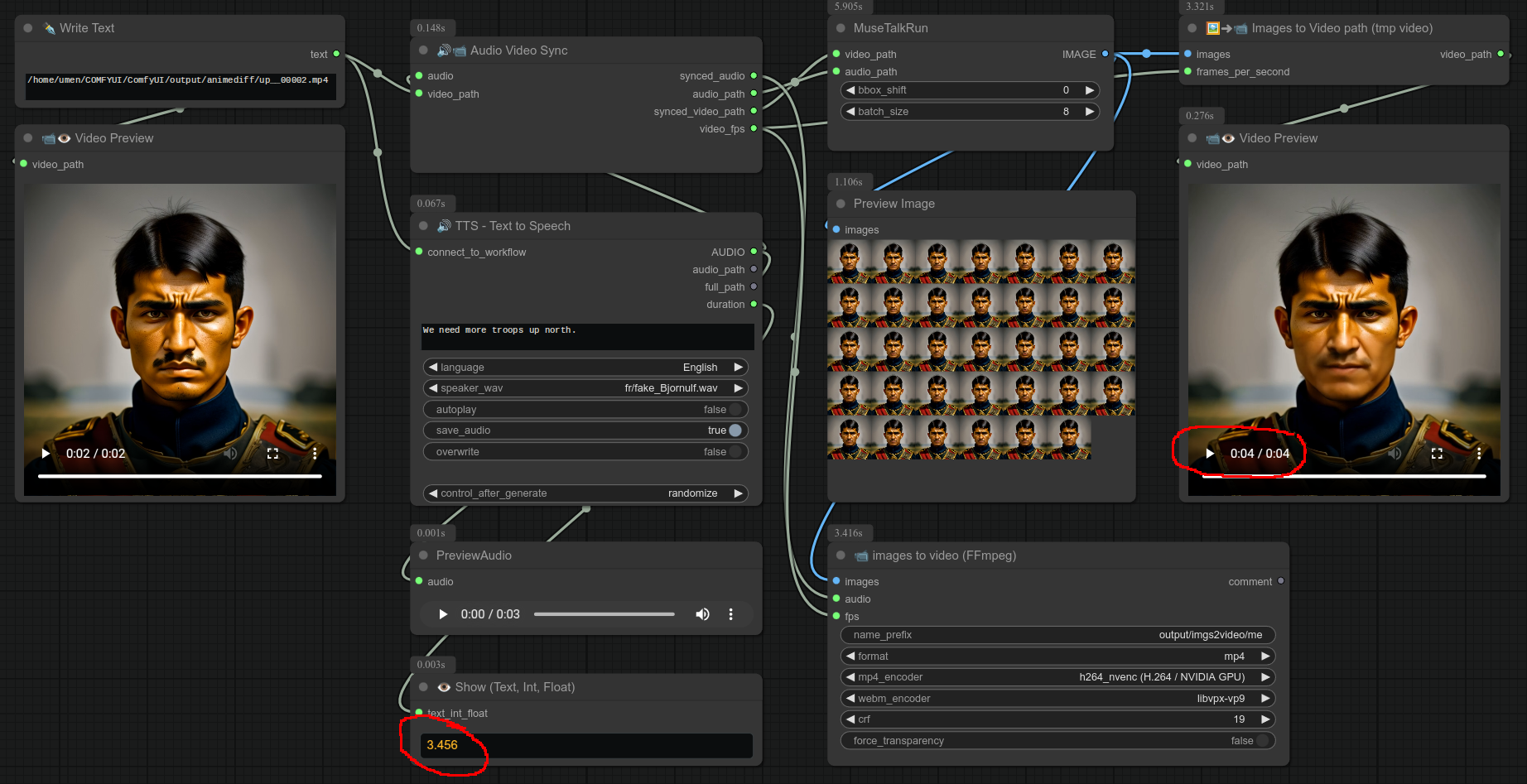Turn off the save_audio toggle
The height and width of the screenshot is (784, 1527).
pos(735,430)
